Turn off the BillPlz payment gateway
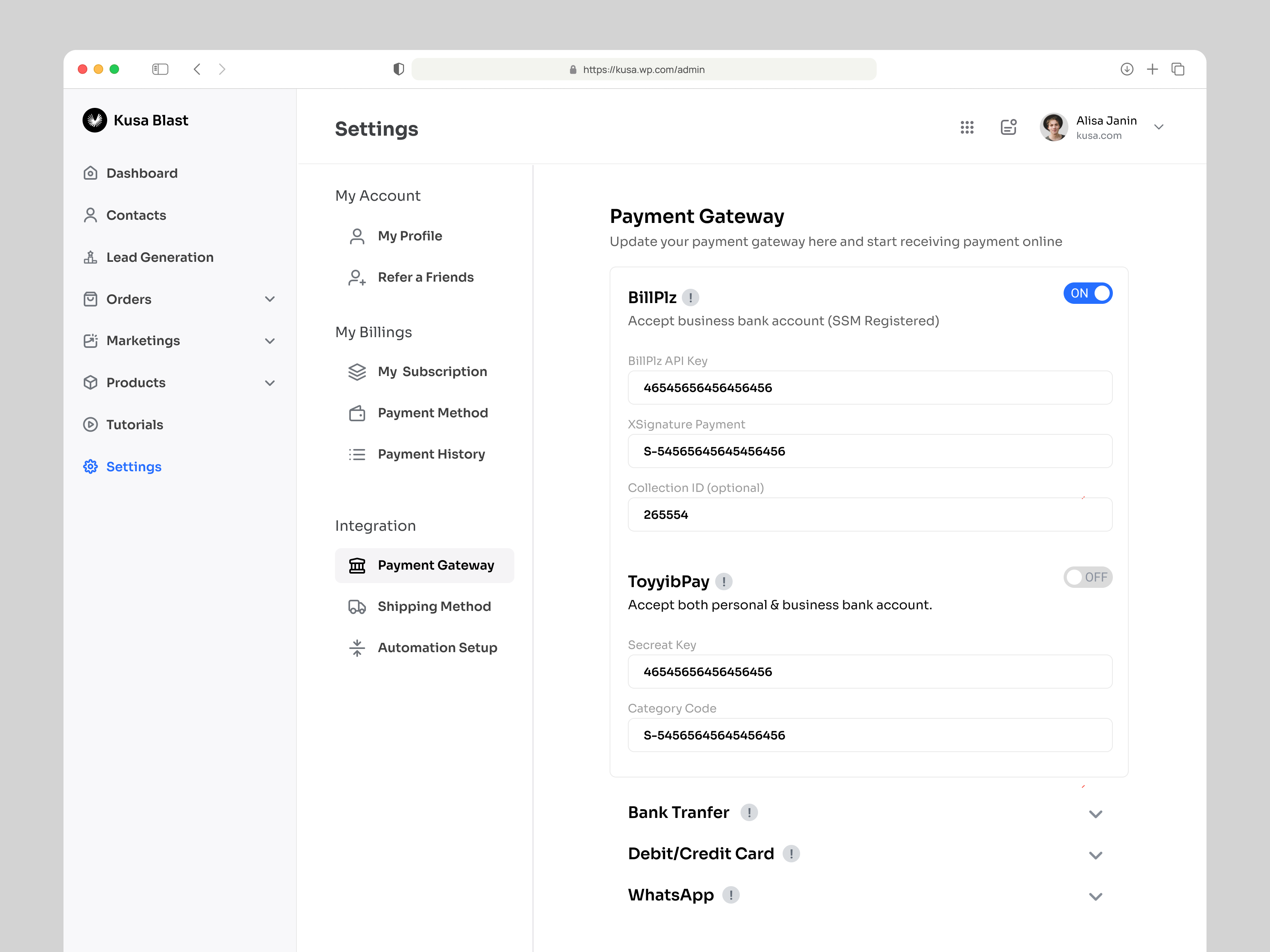This screenshot has height=952, width=1270. click(x=1087, y=293)
